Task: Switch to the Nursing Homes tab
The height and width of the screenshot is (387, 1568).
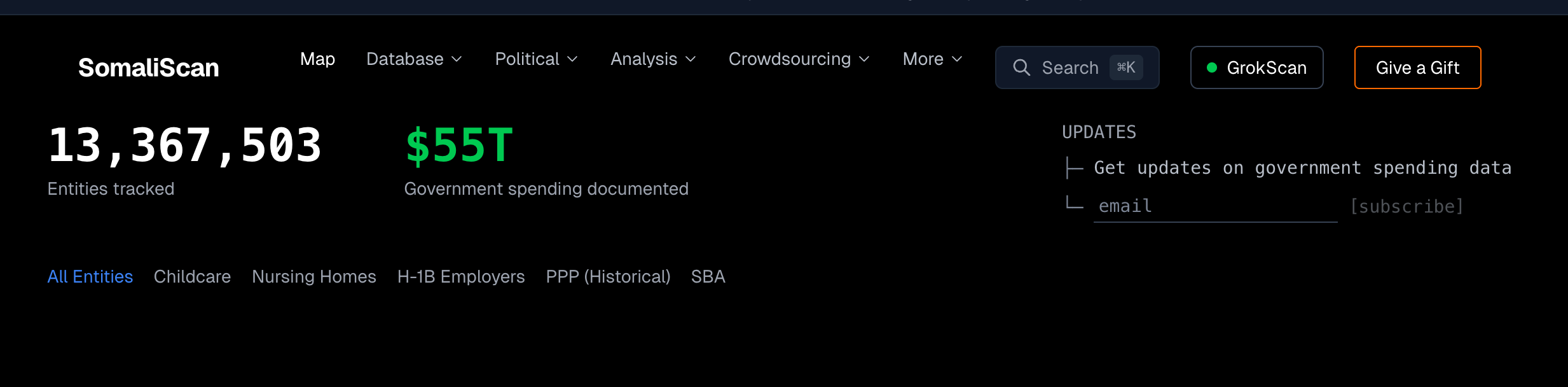Action: 314,277
